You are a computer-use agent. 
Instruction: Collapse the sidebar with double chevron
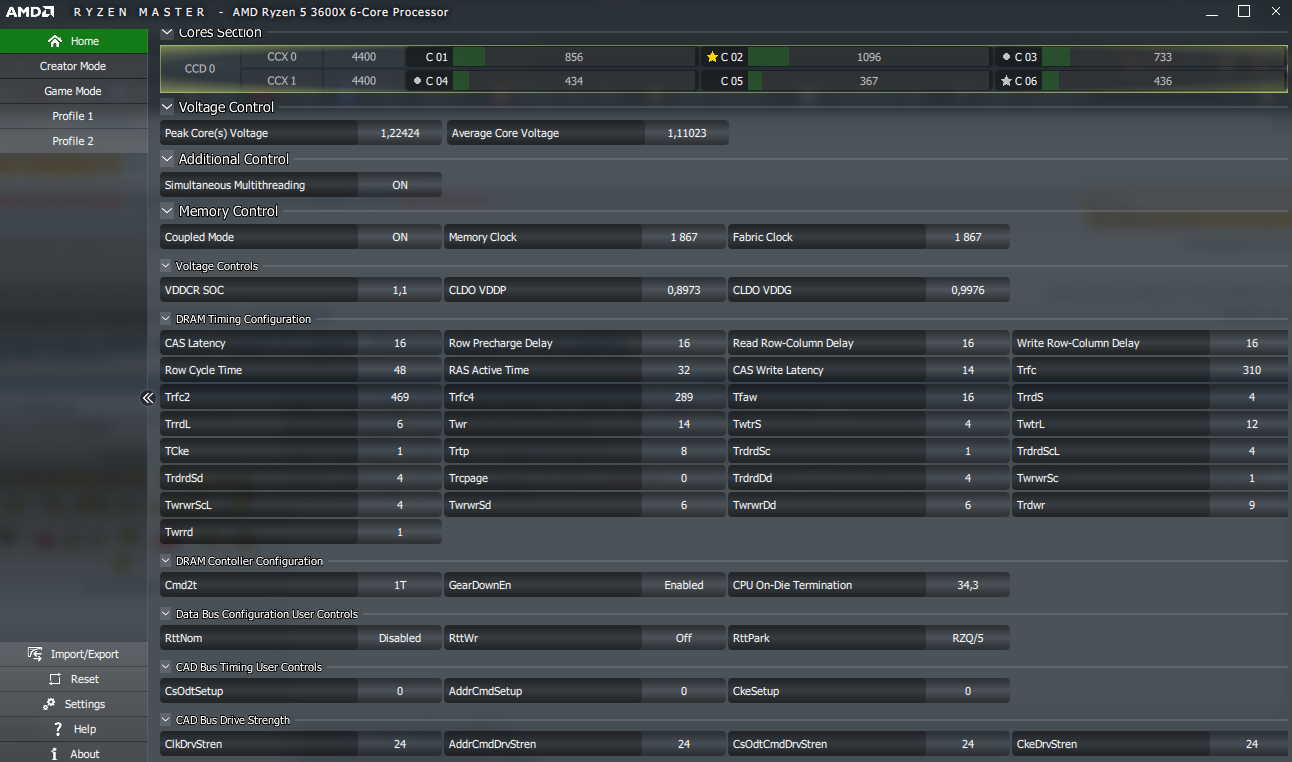point(148,397)
